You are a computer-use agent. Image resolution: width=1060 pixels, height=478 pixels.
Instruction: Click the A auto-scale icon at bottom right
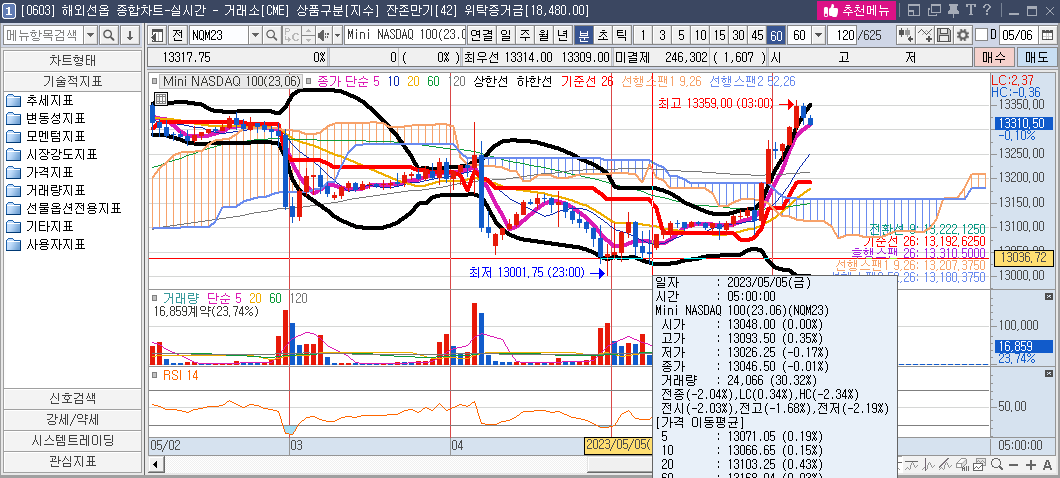[x=1048, y=464]
